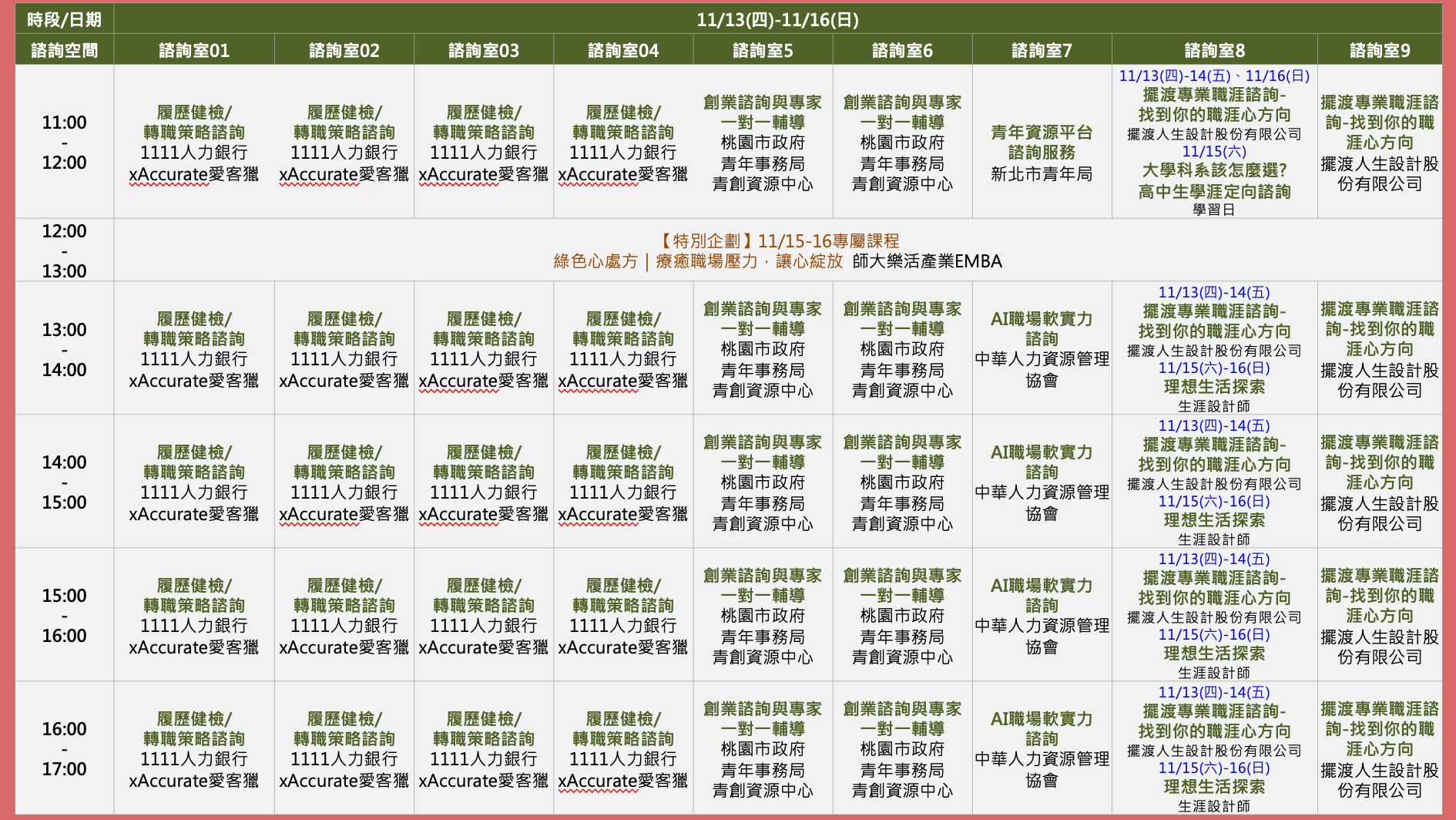Image resolution: width=1456 pixels, height=820 pixels.
Task: Click the 12:00-13:00 time slot cell
Action: [x=64, y=250]
